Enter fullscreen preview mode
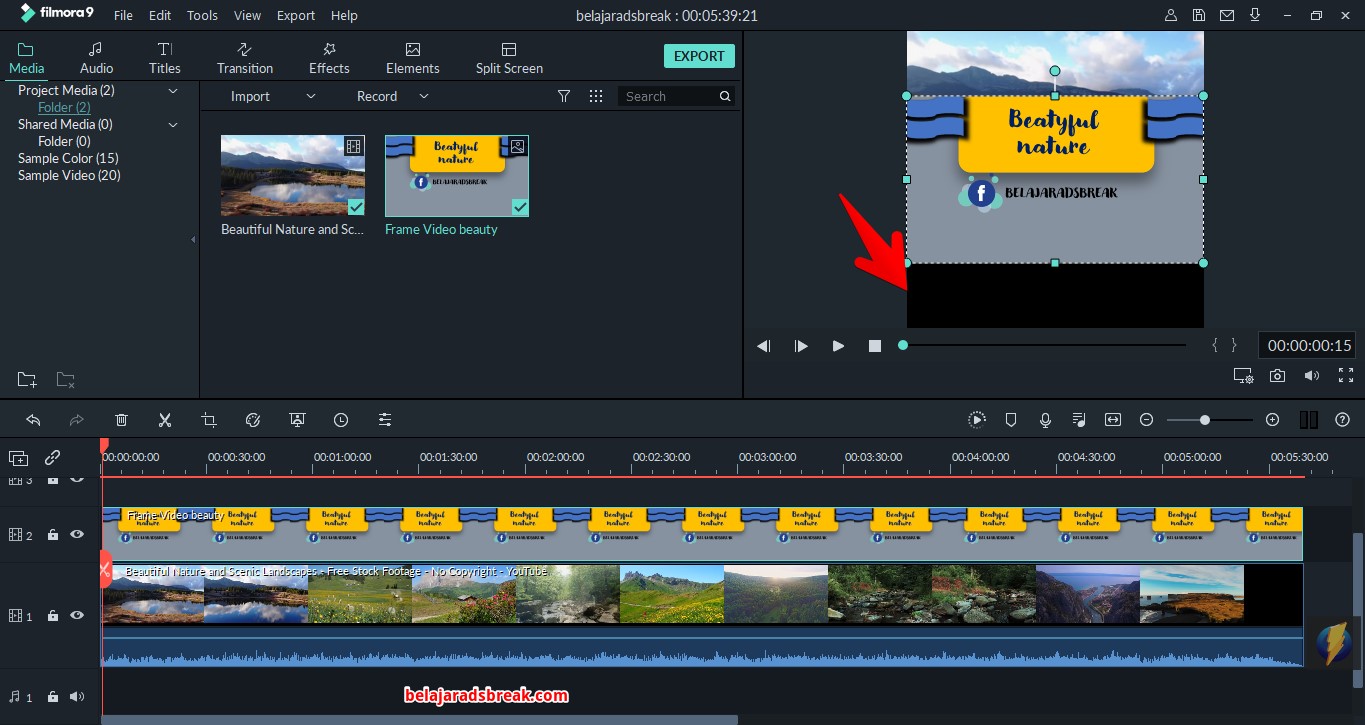The height and width of the screenshot is (725, 1365). (1346, 376)
